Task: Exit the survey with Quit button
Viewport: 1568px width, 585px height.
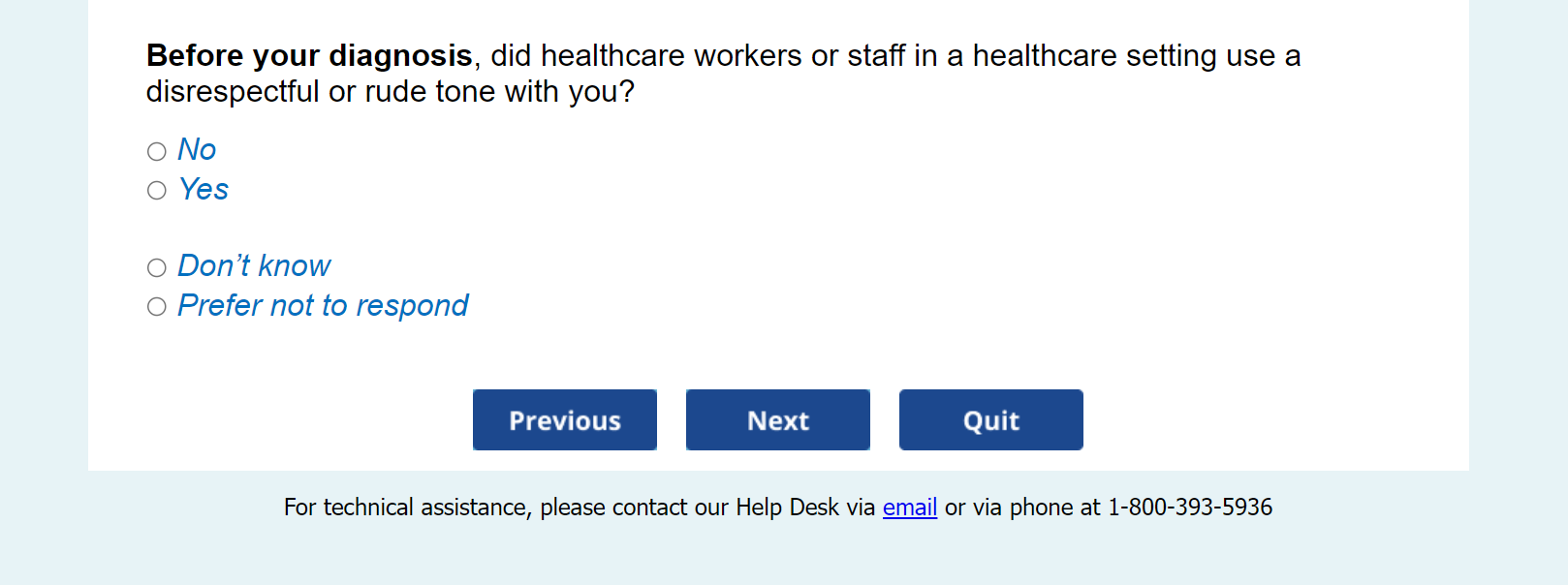Action: (x=990, y=420)
